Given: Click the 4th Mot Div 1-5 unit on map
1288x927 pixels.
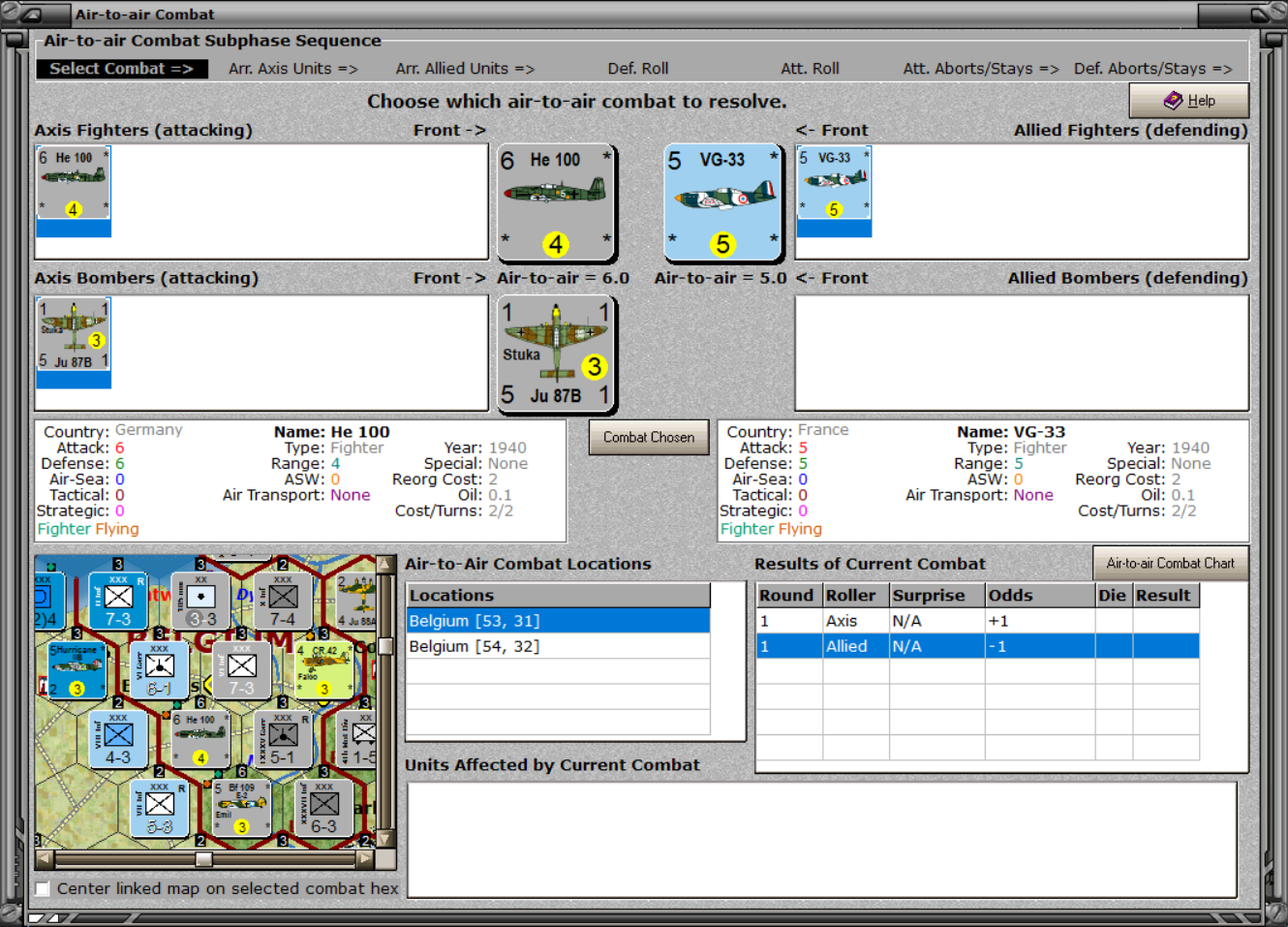Looking at the screenshot, I should point(357,739).
